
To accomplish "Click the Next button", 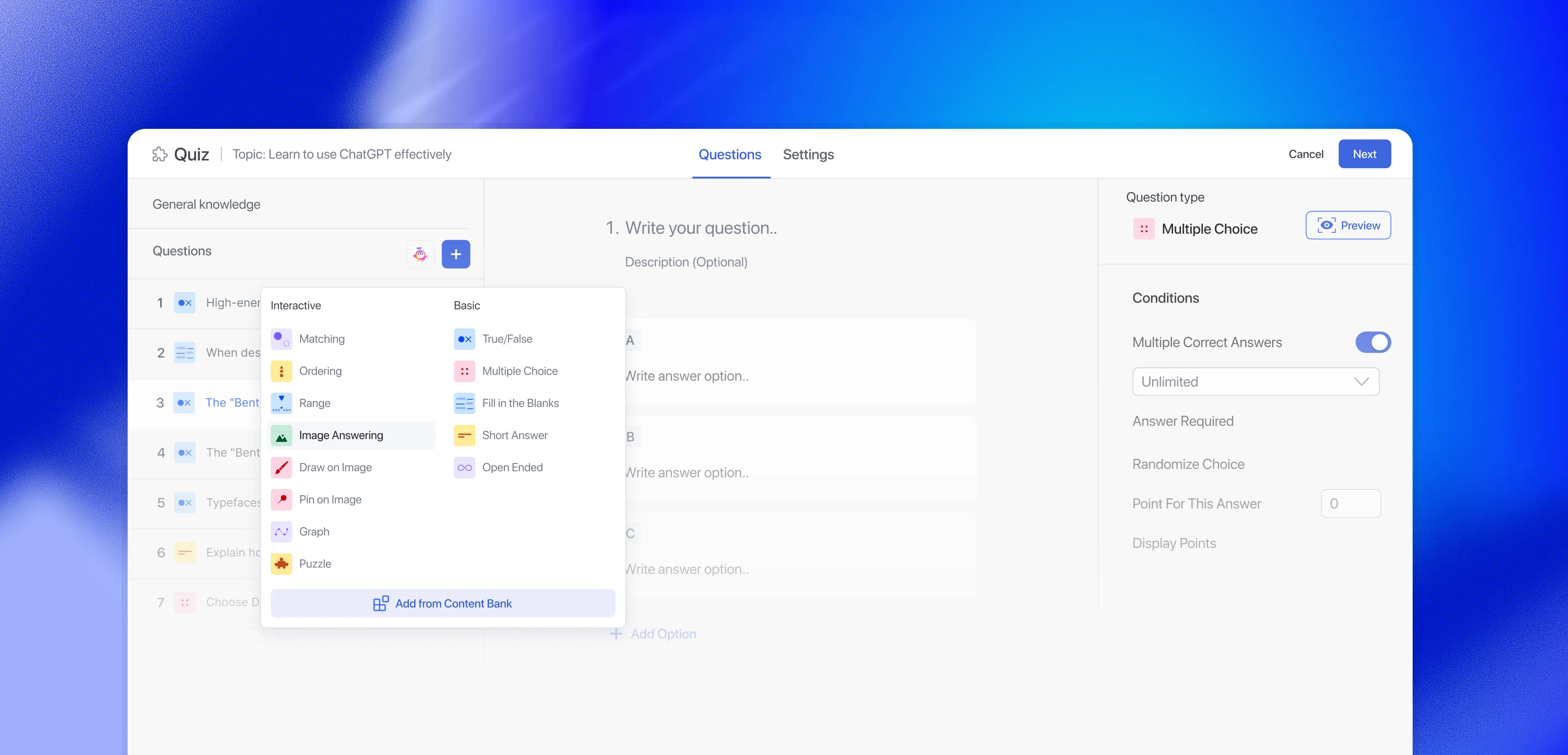I will [x=1364, y=154].
